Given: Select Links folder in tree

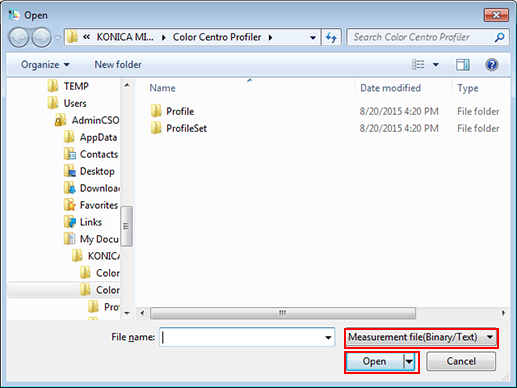Looking at the screenshot, I should (83, 222).
